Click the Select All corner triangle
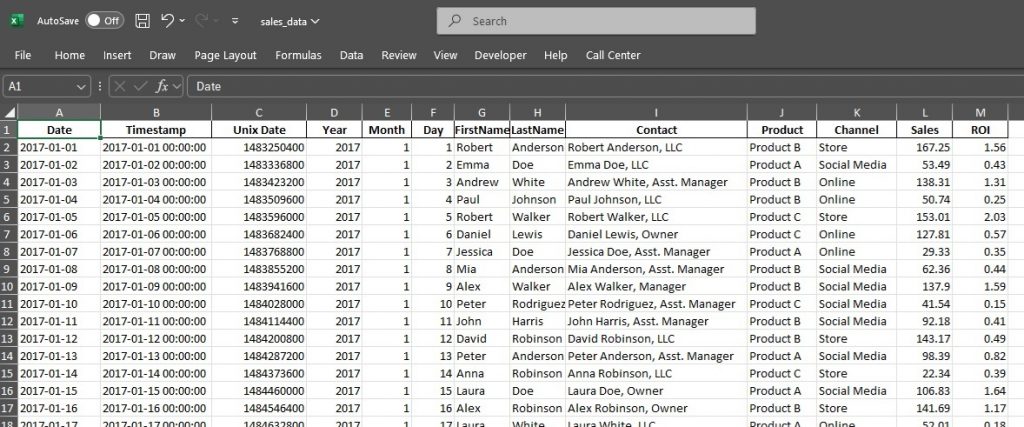The image size is (1024, 427). (x=9, y=112)
